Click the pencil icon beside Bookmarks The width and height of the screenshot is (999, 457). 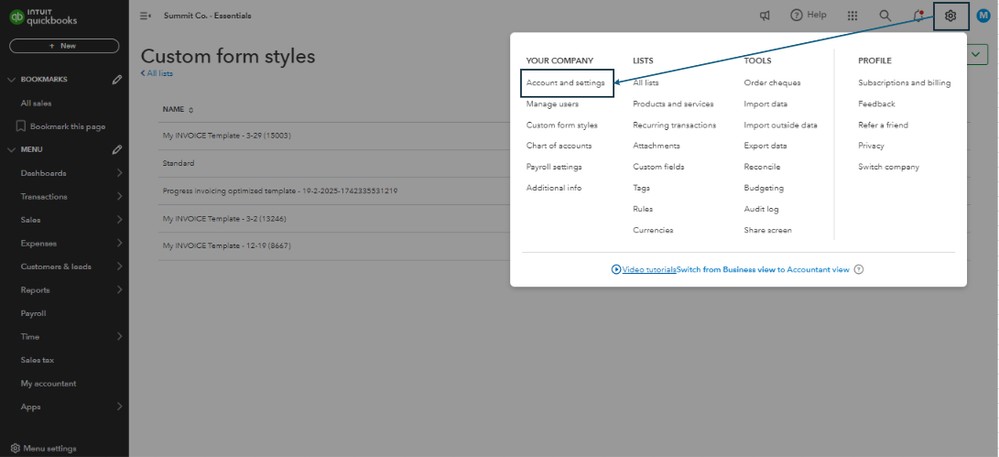tap(117, 80)
